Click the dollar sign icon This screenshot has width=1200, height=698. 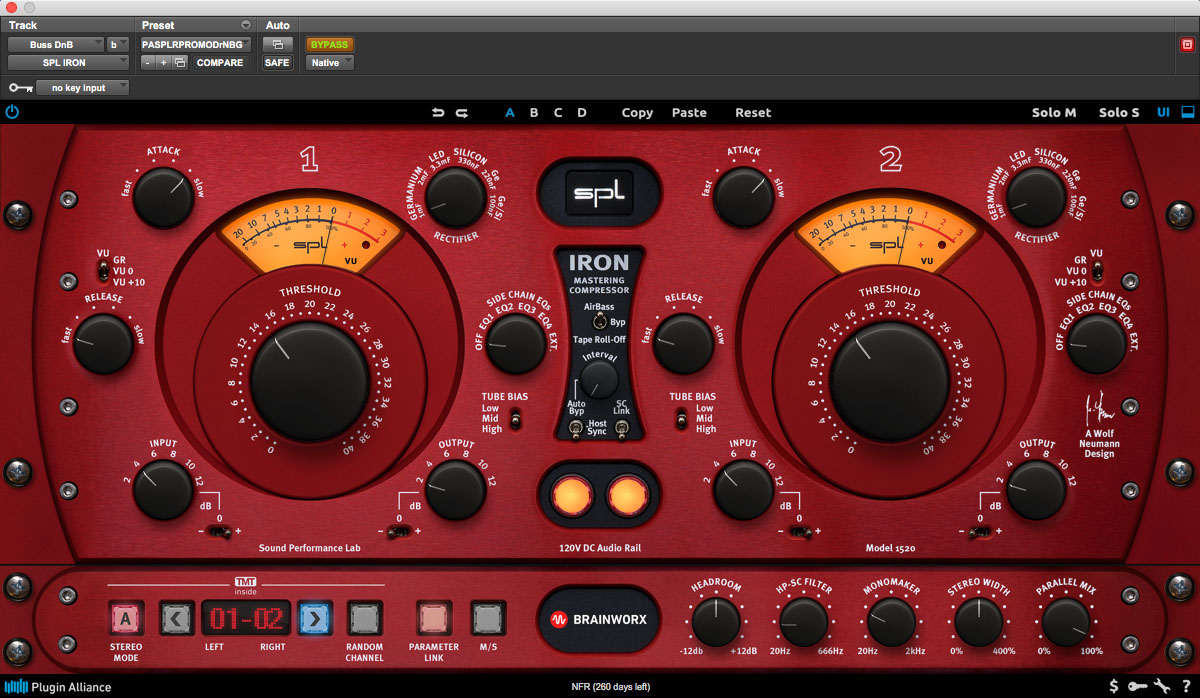pos(1114,686)
